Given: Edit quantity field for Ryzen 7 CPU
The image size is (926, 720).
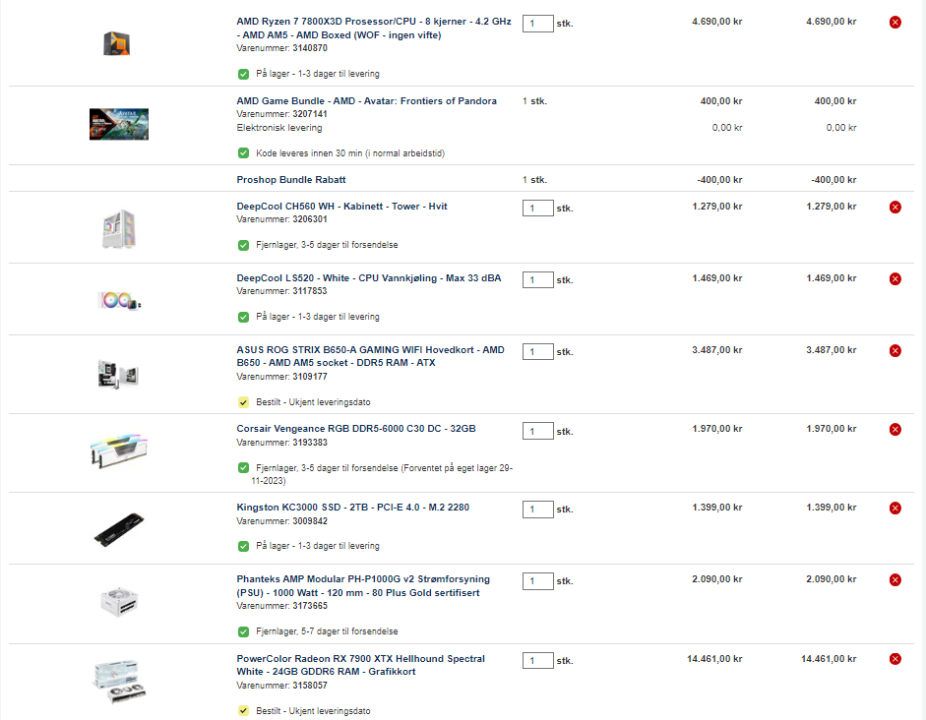Looking at the screenshot, I should point(537,24).
